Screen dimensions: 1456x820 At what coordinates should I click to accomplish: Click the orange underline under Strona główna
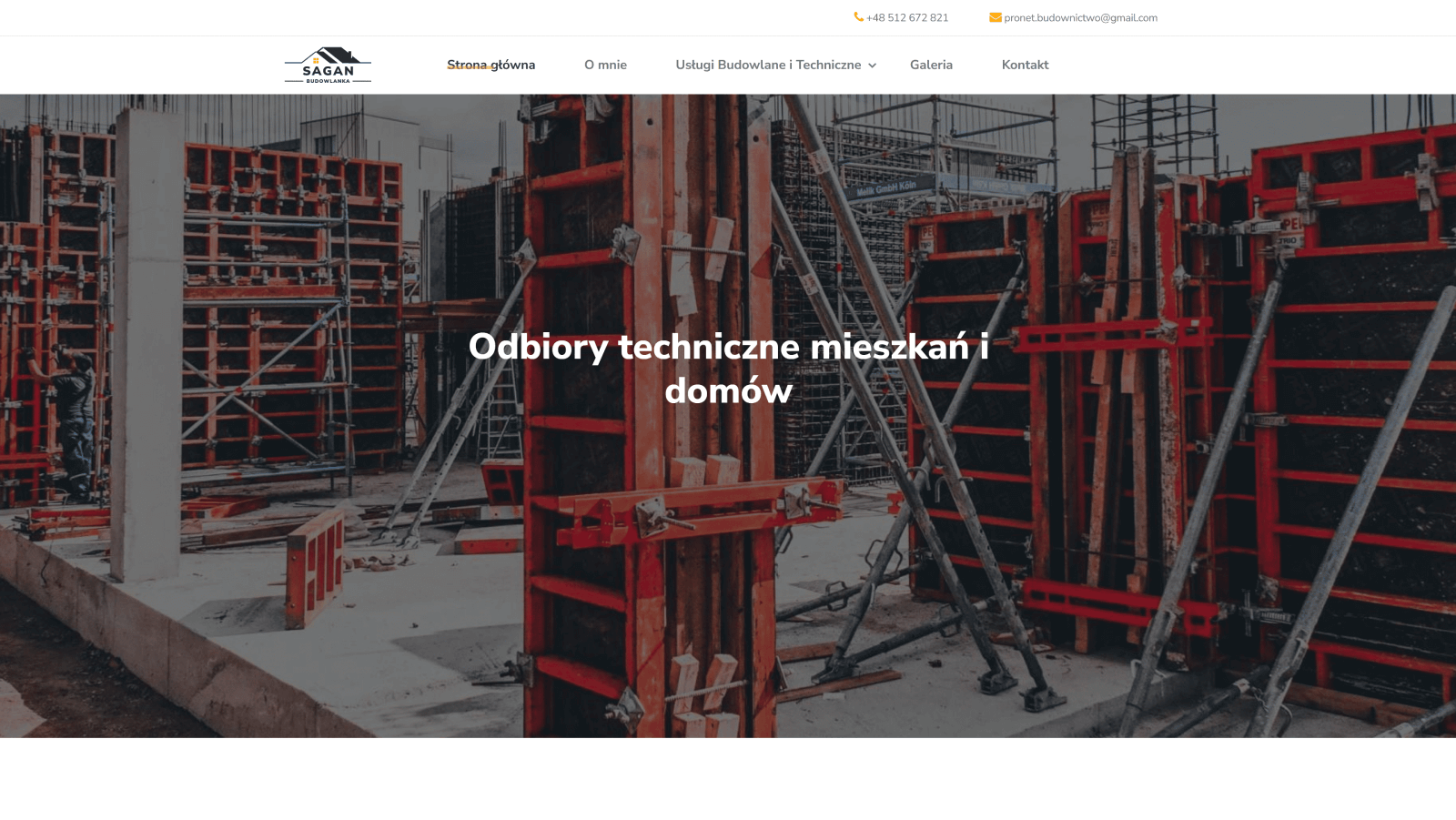point(471,67)
